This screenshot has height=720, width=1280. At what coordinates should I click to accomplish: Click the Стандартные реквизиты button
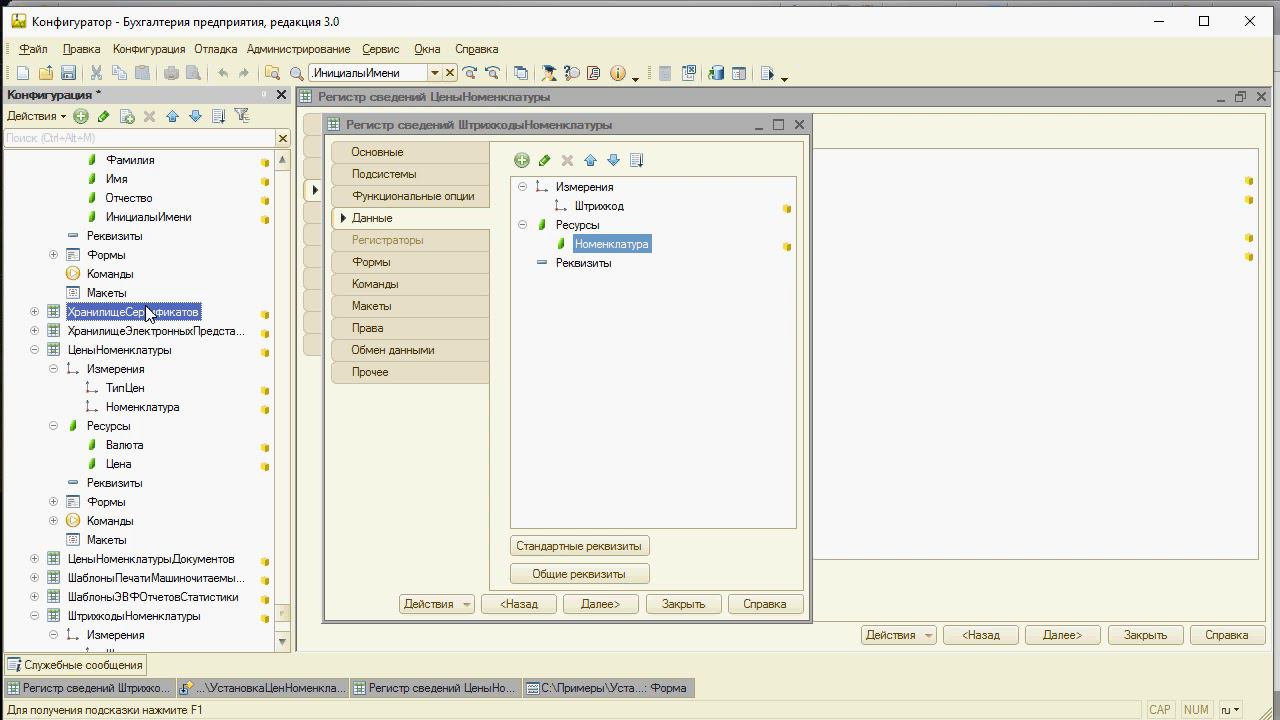pos(579,546)
